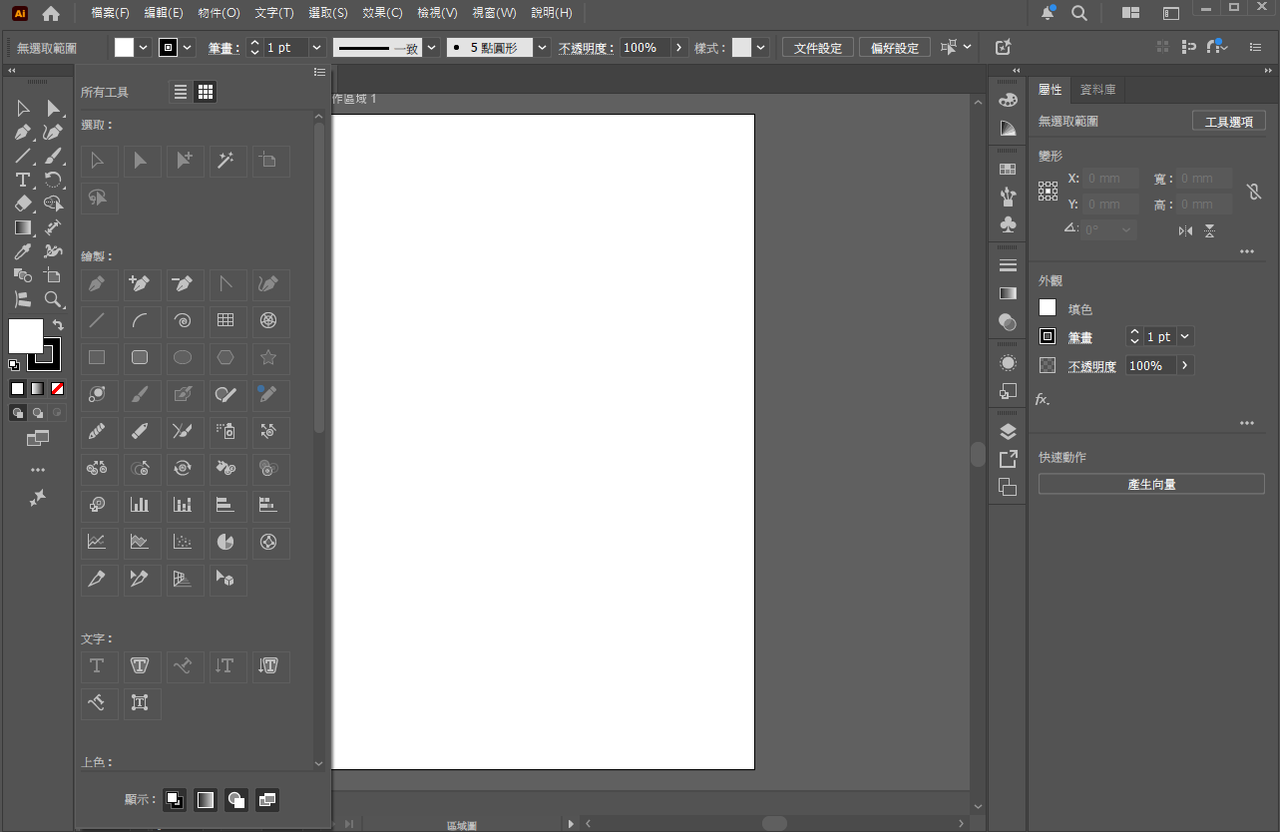Set the paint to None using red-slash box
The image size is (1280, 832).
(x=58, y=389)
